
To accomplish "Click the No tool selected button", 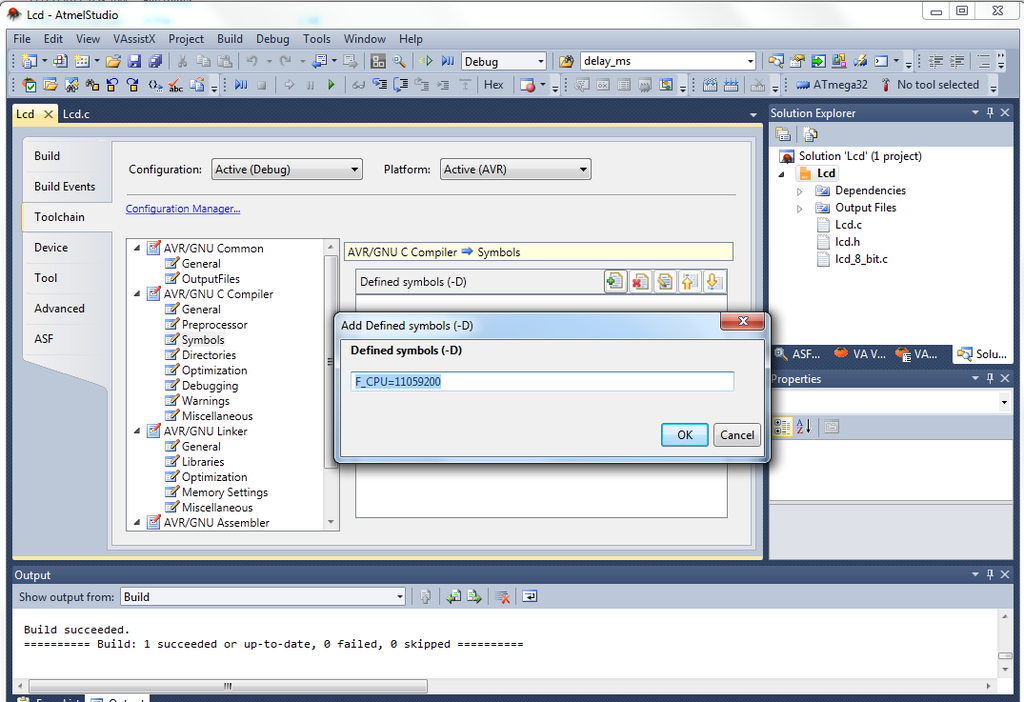I will point(930,85).
